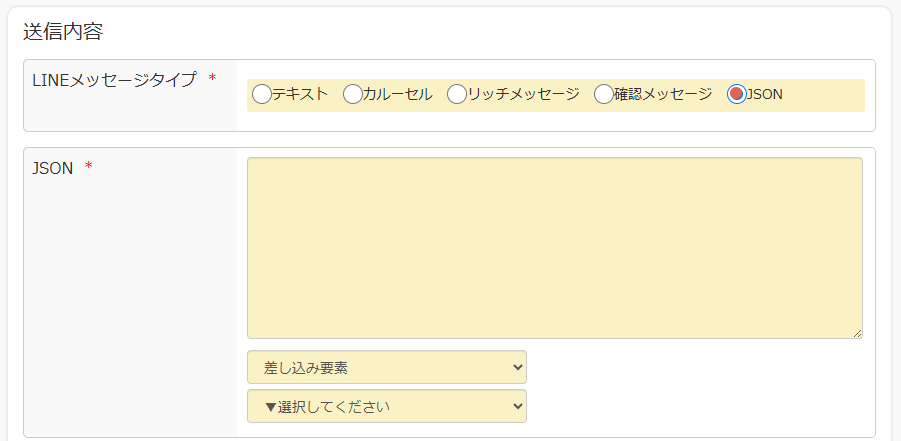The image size is (901, 441).
Task: Select the リッチメッセージ radio button
Action: point(457,94)
